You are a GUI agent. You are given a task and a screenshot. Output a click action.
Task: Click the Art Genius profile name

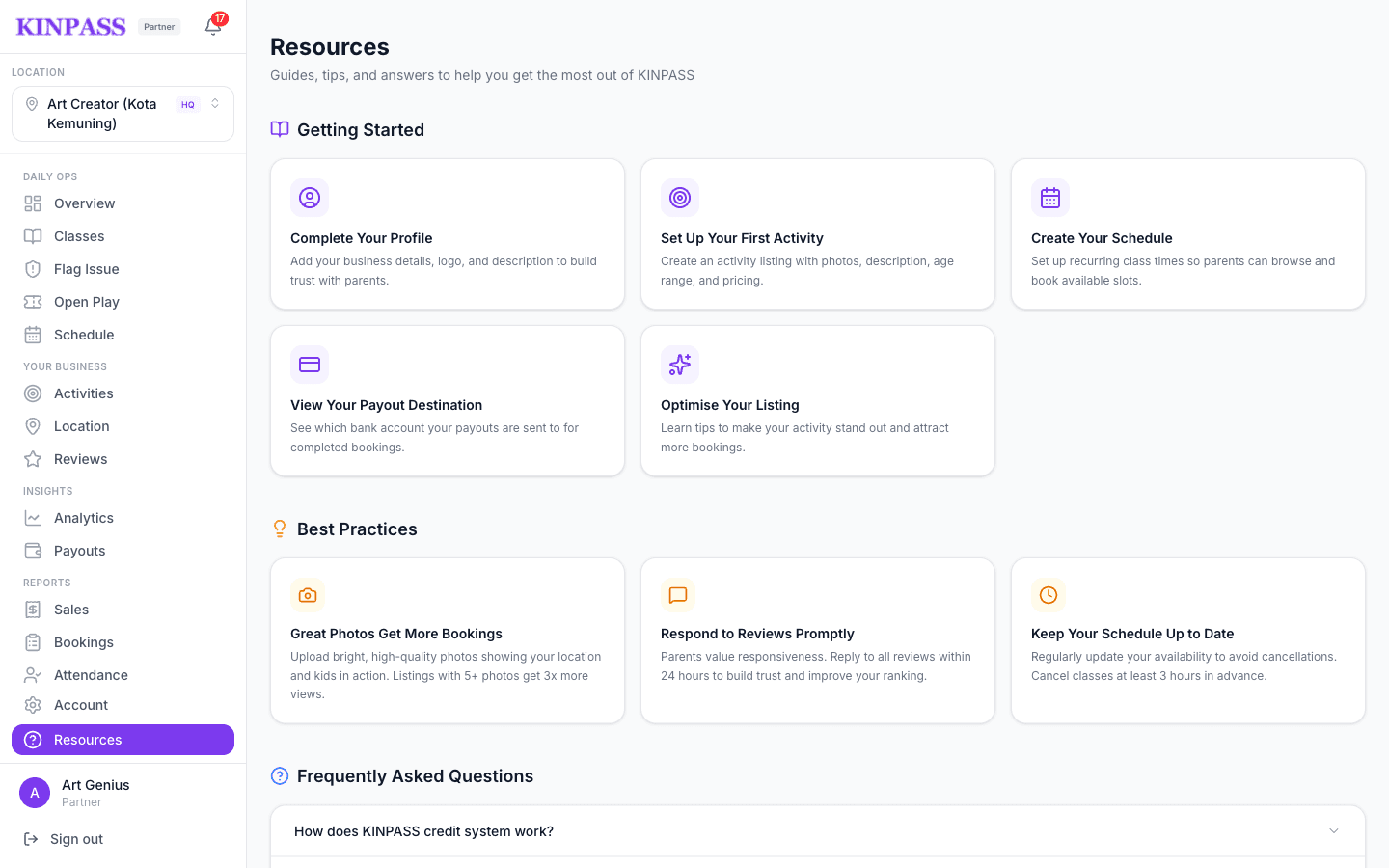click(95, 785)
